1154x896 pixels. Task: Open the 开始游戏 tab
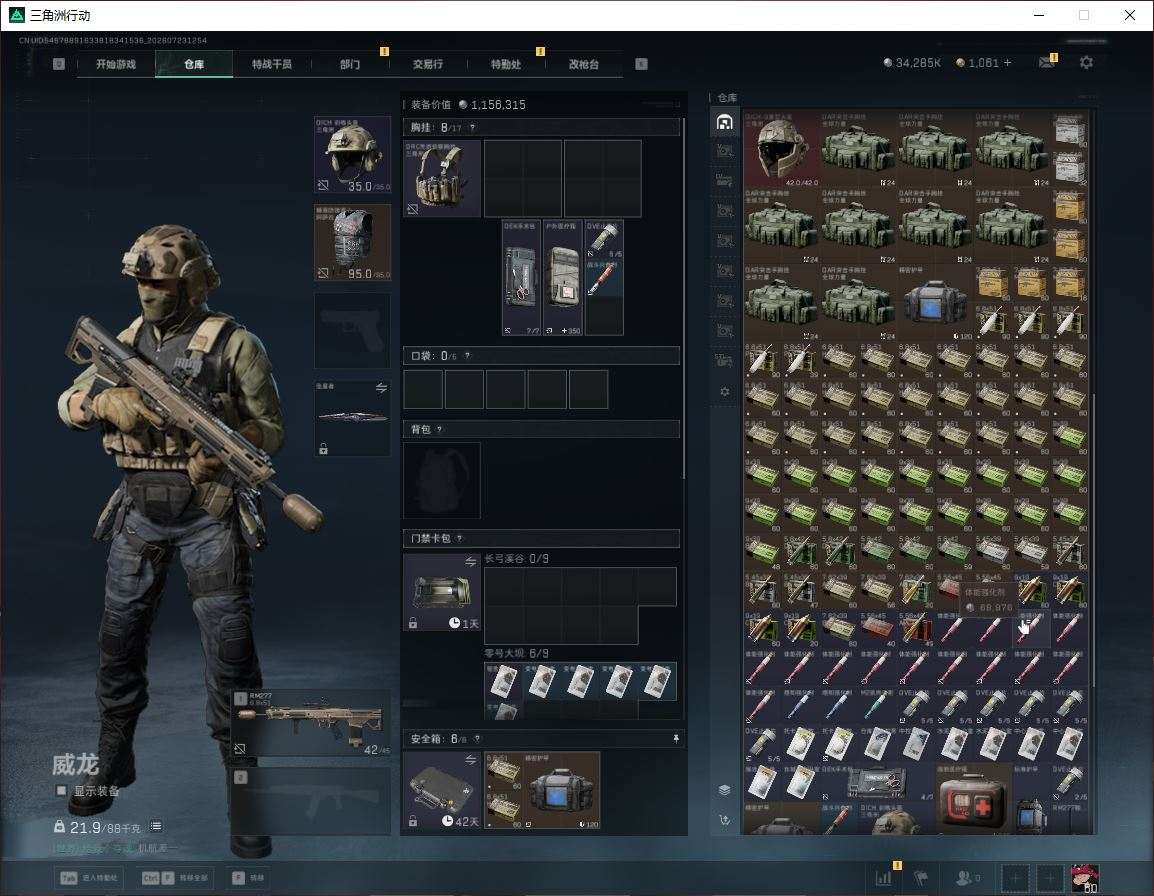[116, 64]
